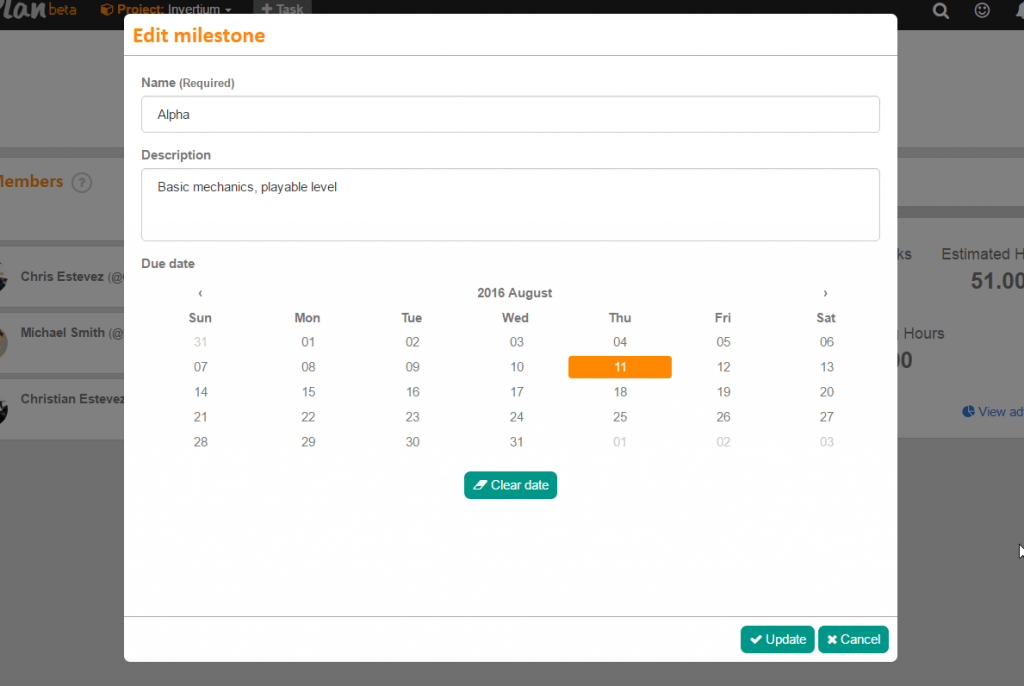Go to next month in calendar
This screenshot has height=686, width=1024.
point(825,293)
